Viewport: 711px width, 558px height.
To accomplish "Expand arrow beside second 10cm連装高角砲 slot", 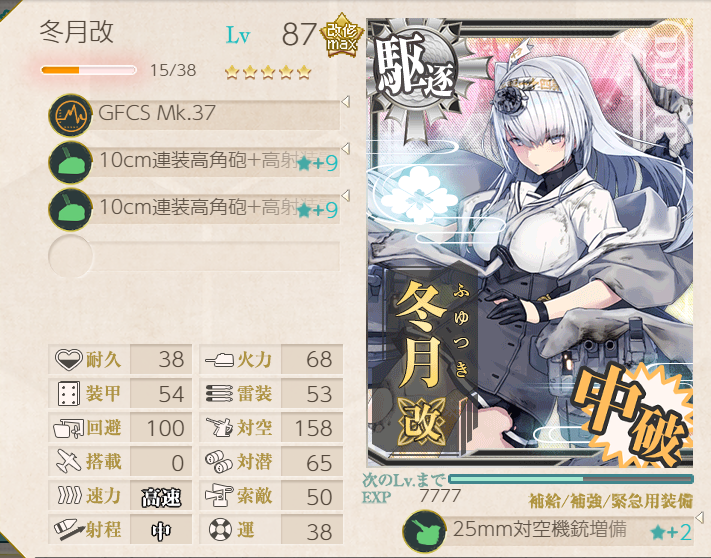I will (x=346, y=196).
